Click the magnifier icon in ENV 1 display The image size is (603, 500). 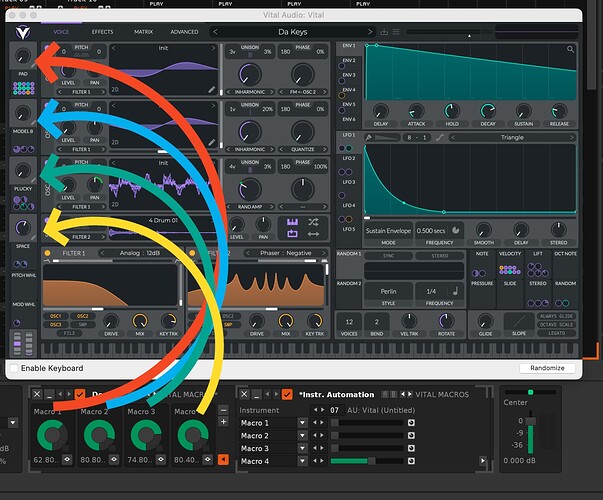point(570,49)
